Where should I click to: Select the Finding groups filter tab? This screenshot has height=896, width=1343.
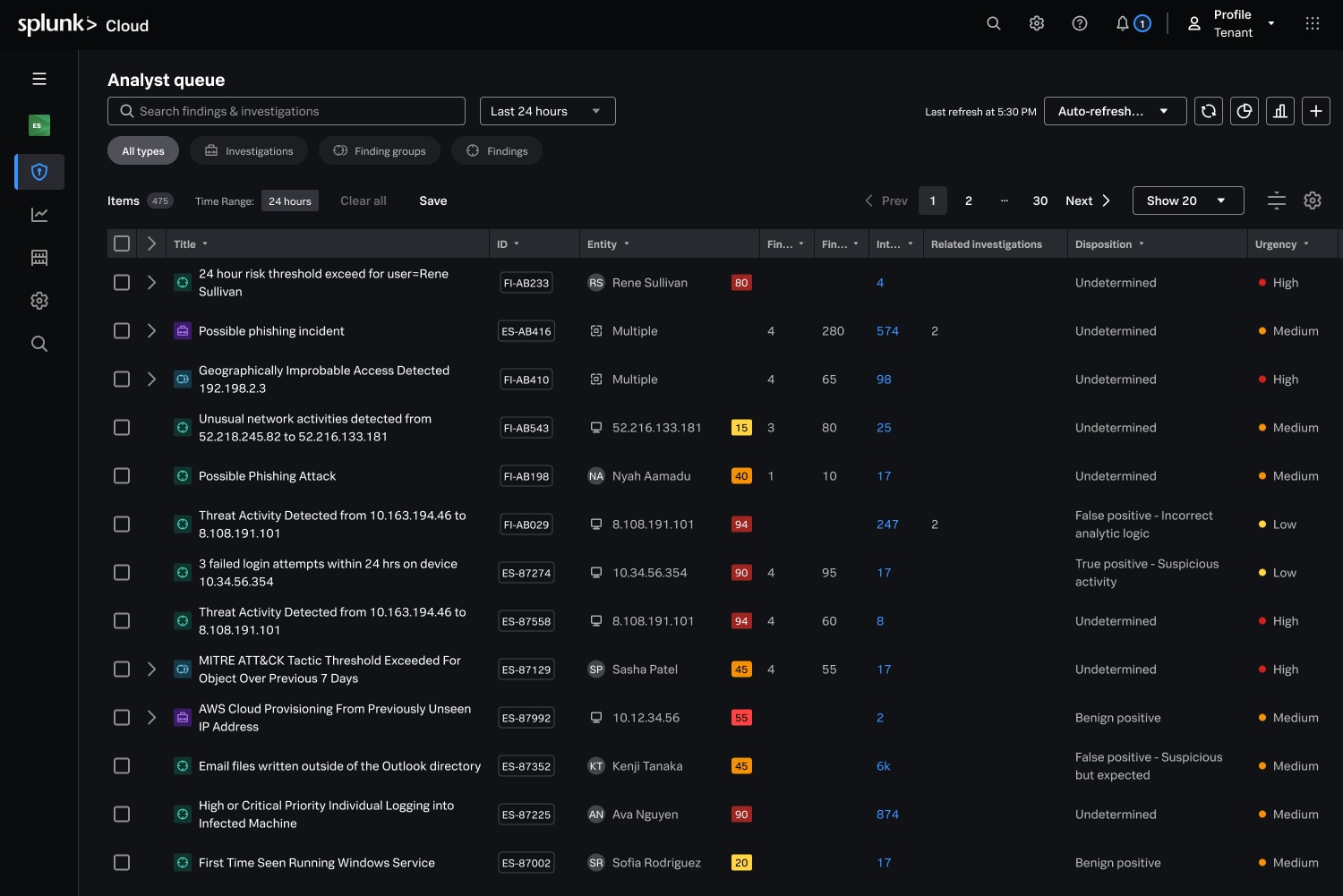(380, 151)
